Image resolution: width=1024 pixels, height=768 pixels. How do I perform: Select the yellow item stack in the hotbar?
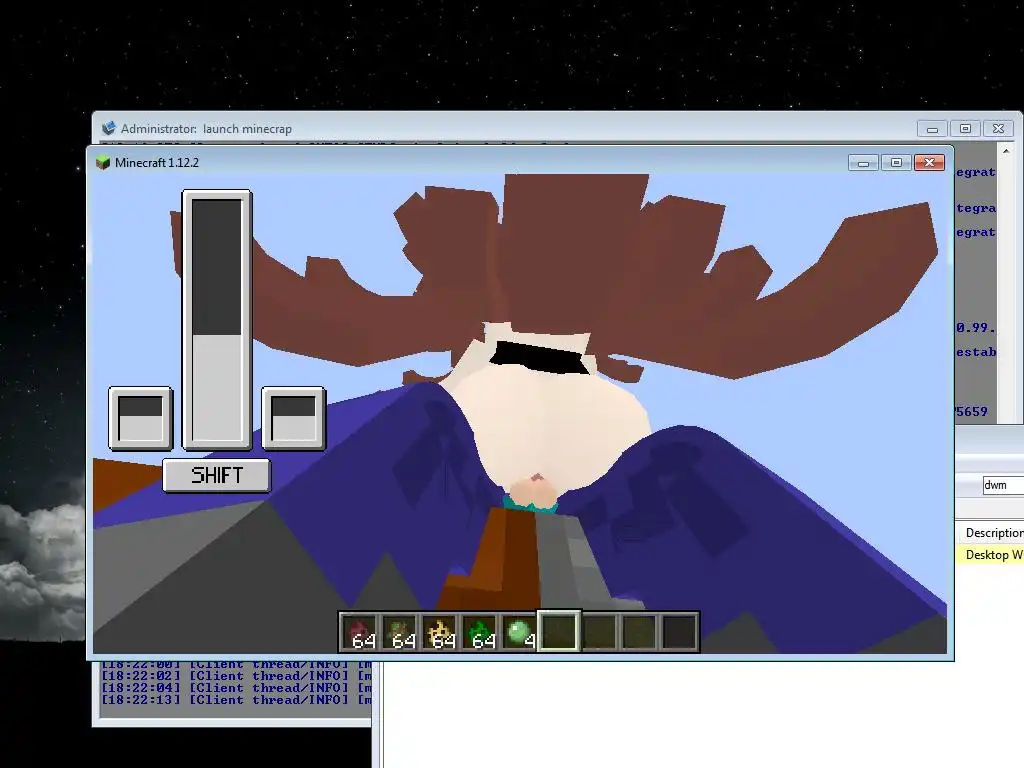(440, 632)
